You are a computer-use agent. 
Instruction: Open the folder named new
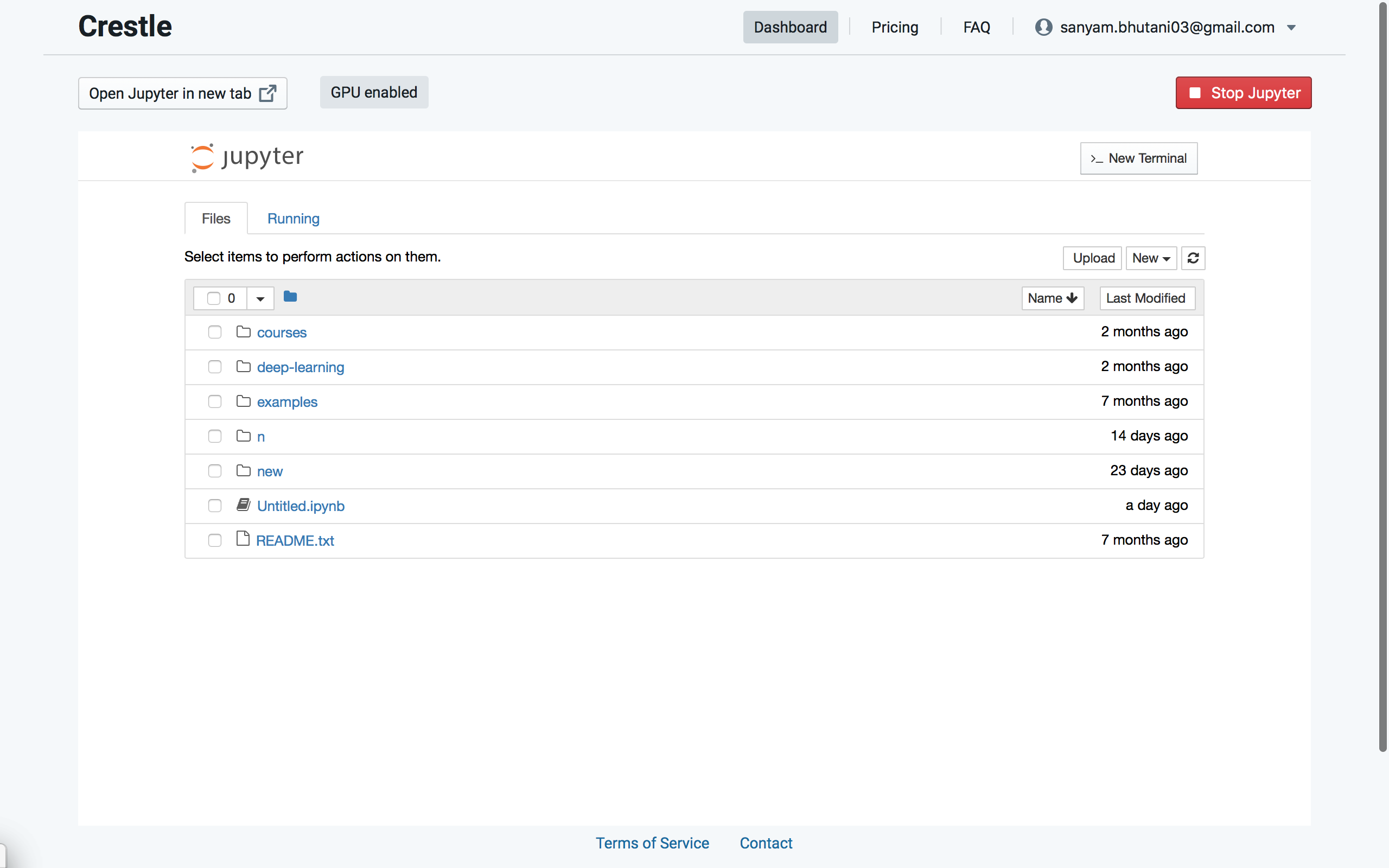click(x=270, y=471)
